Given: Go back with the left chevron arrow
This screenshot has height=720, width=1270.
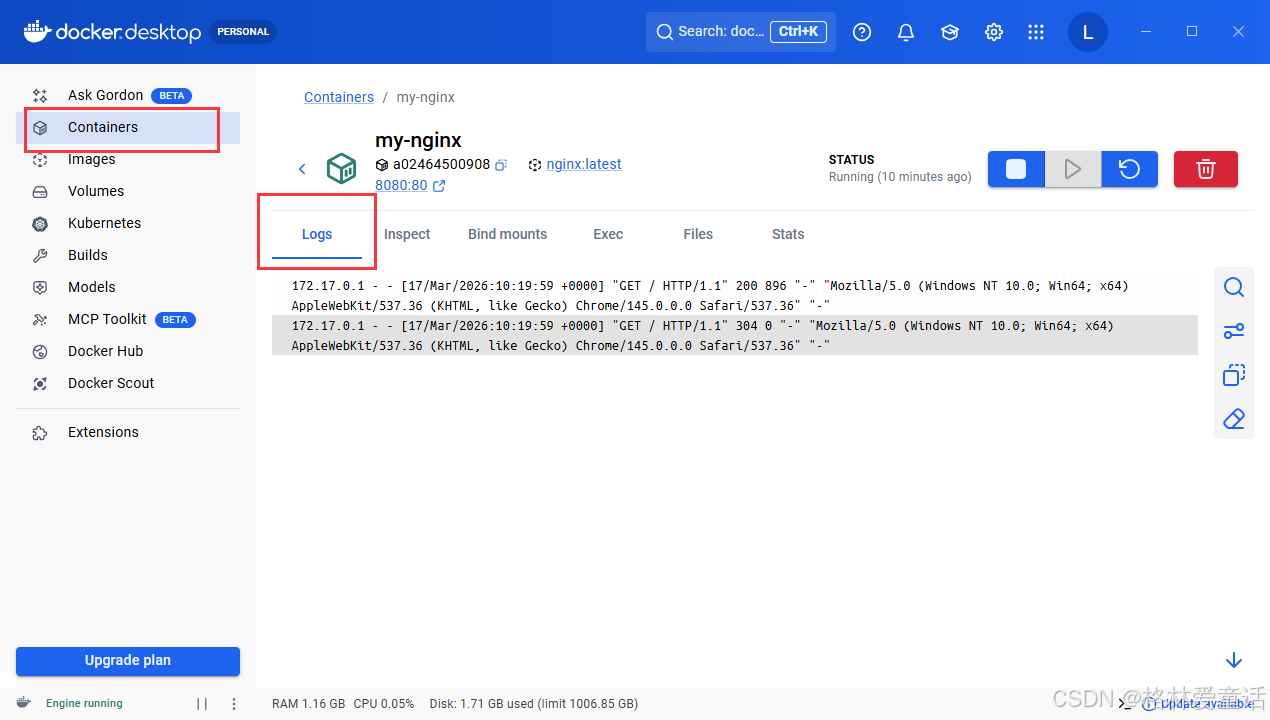Looking at the screenshot, I should (302, 169).
